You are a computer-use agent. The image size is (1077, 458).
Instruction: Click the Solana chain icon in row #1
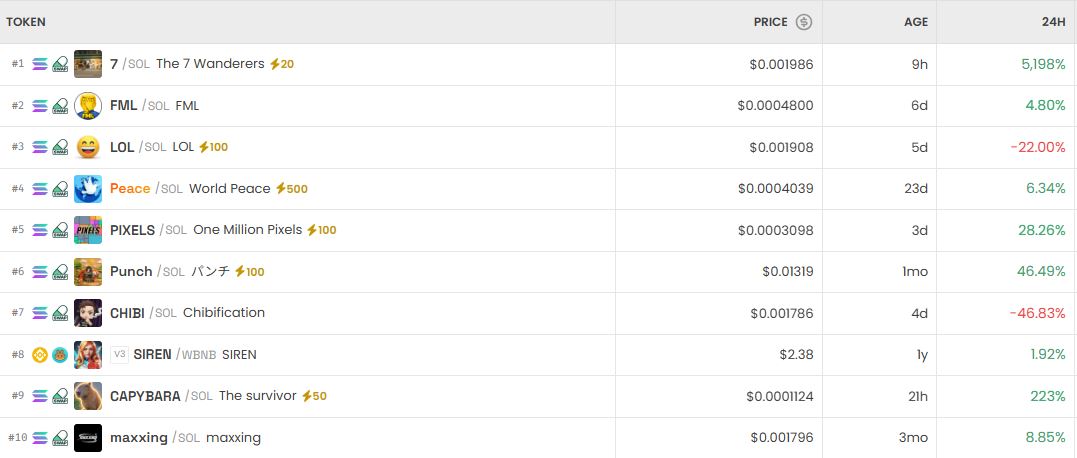40,64
